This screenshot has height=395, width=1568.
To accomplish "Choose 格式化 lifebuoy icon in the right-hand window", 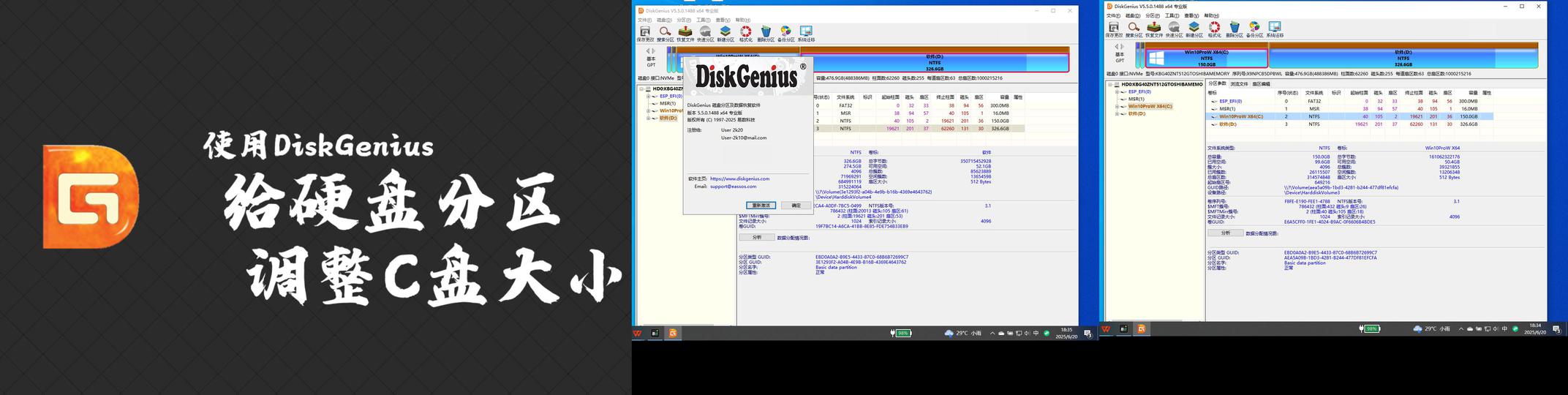I will coord(1214,29).
